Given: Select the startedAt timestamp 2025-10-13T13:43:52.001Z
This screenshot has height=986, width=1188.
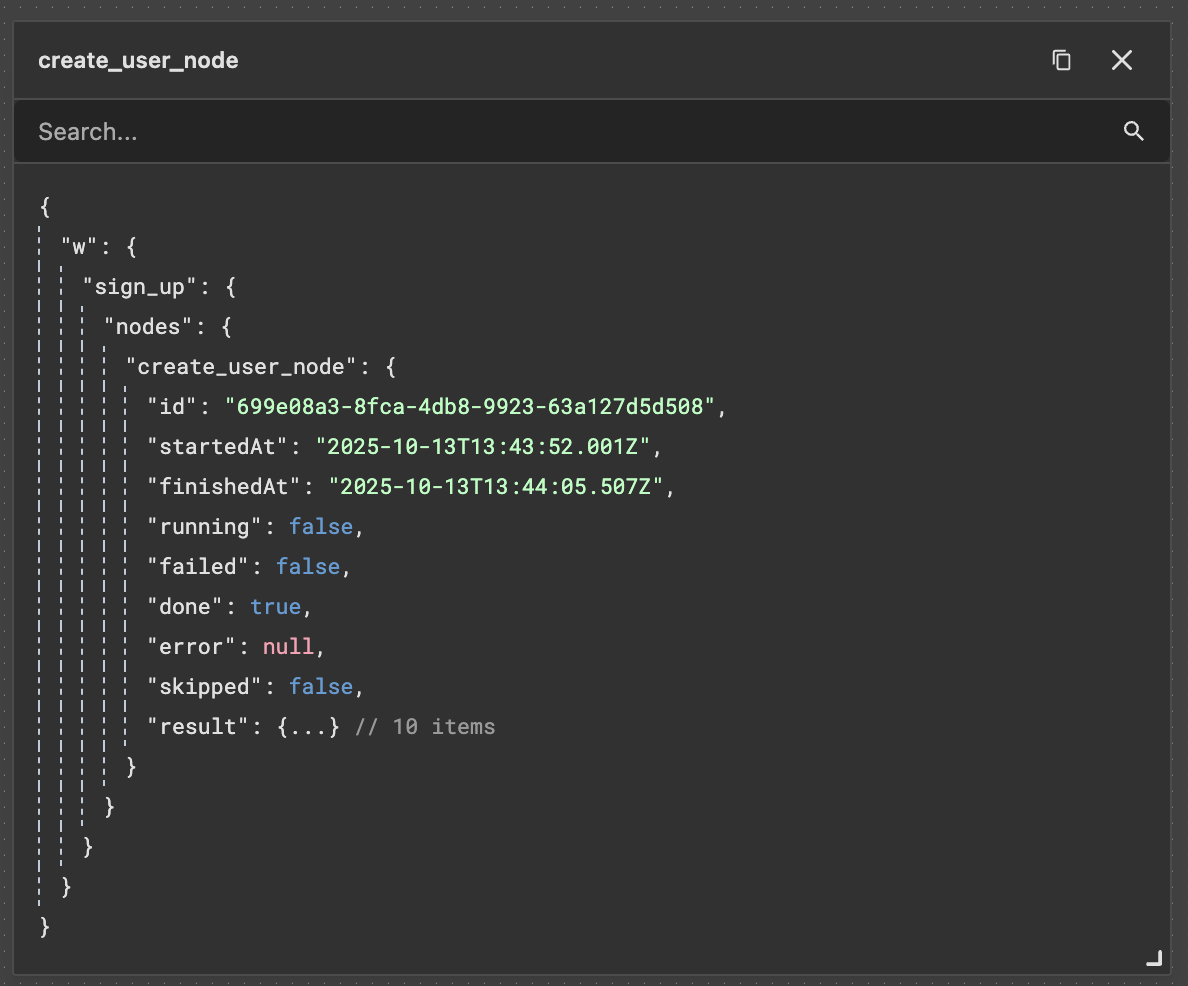Looking at the screenshot, I should tap(483, 447).
